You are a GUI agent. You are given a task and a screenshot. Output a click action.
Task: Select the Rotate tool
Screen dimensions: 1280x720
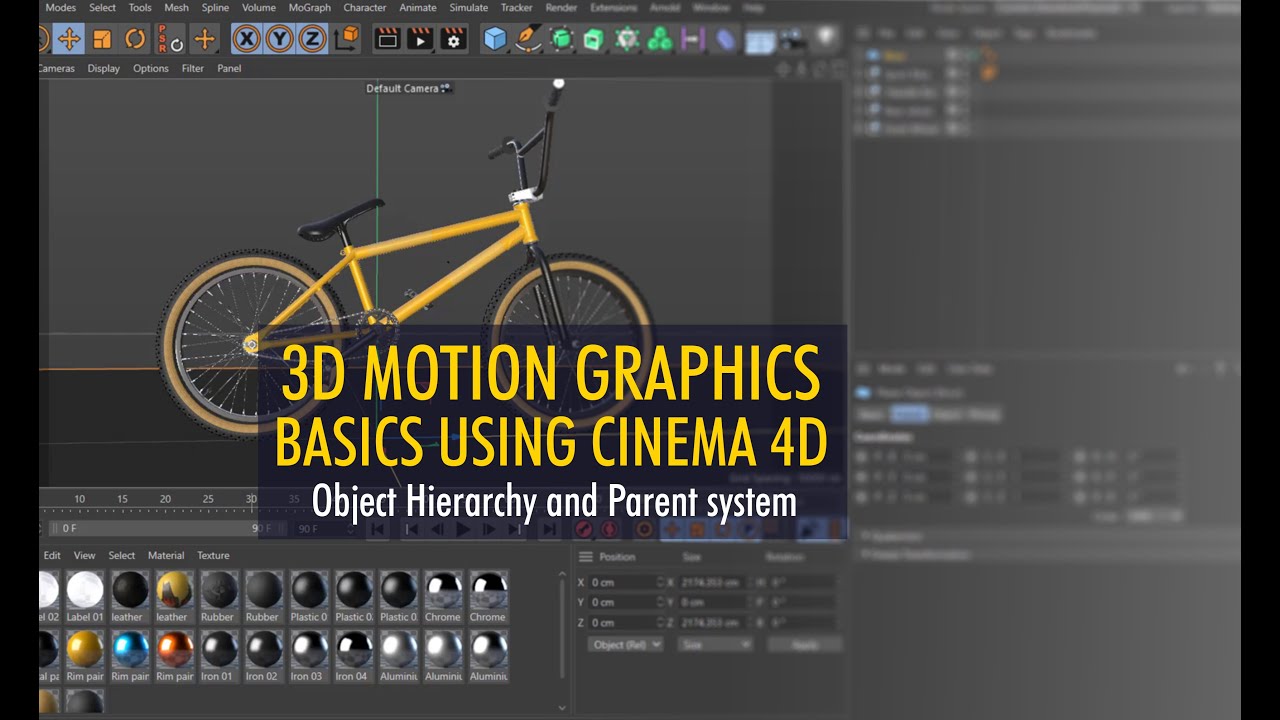click(x=135, y=39)
